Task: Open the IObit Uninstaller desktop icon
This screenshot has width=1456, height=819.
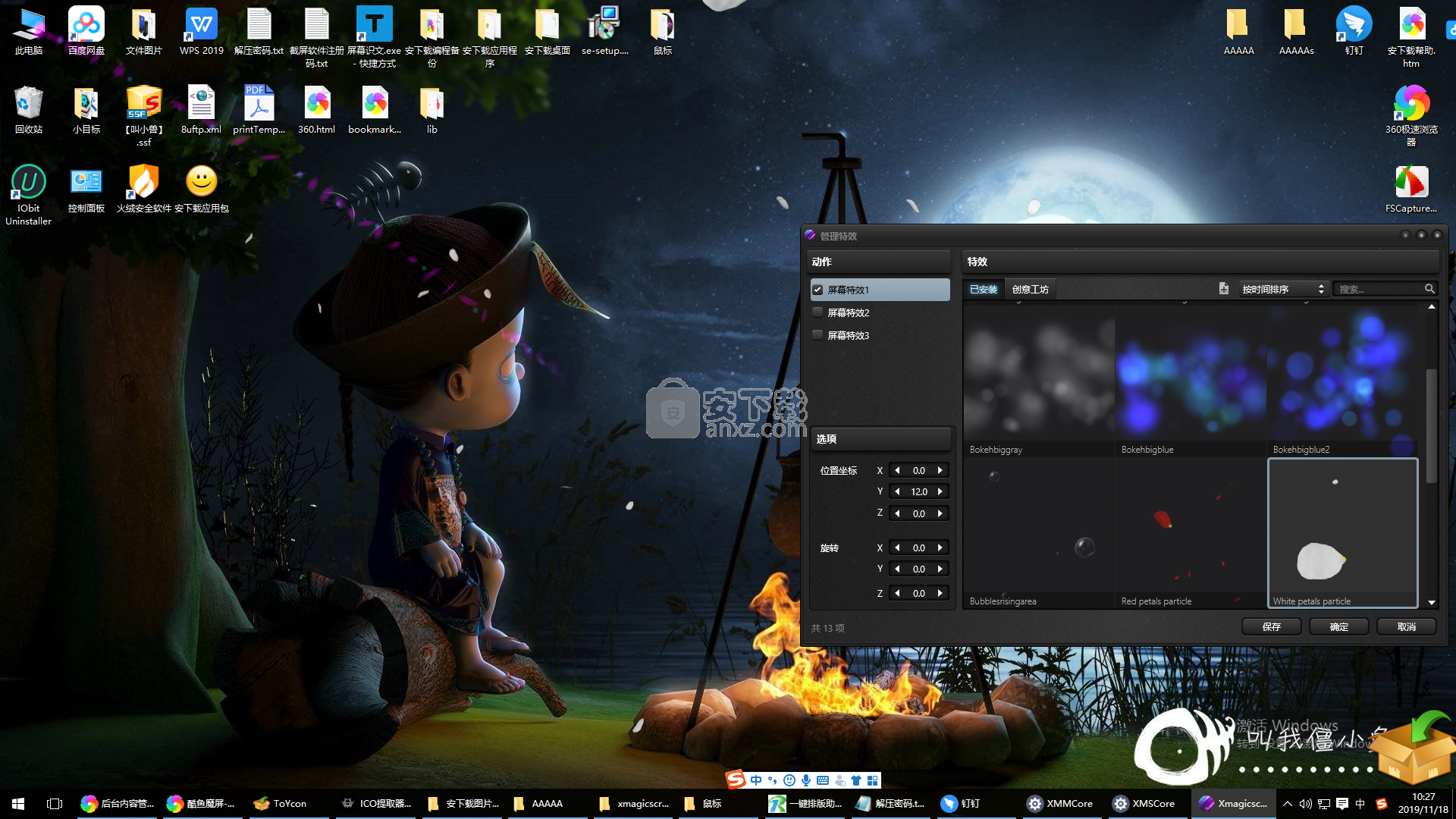Action: [x=29, y=195]
